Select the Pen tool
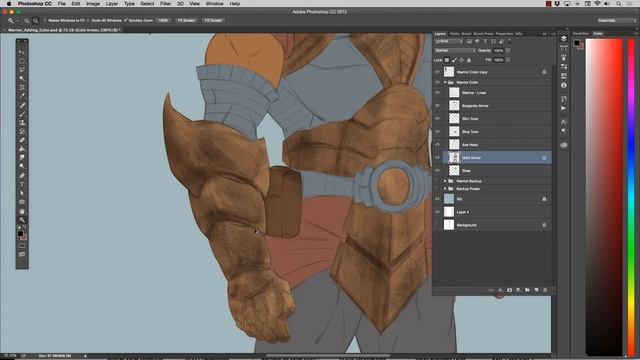640x360 pixels. tap(22, 176)
